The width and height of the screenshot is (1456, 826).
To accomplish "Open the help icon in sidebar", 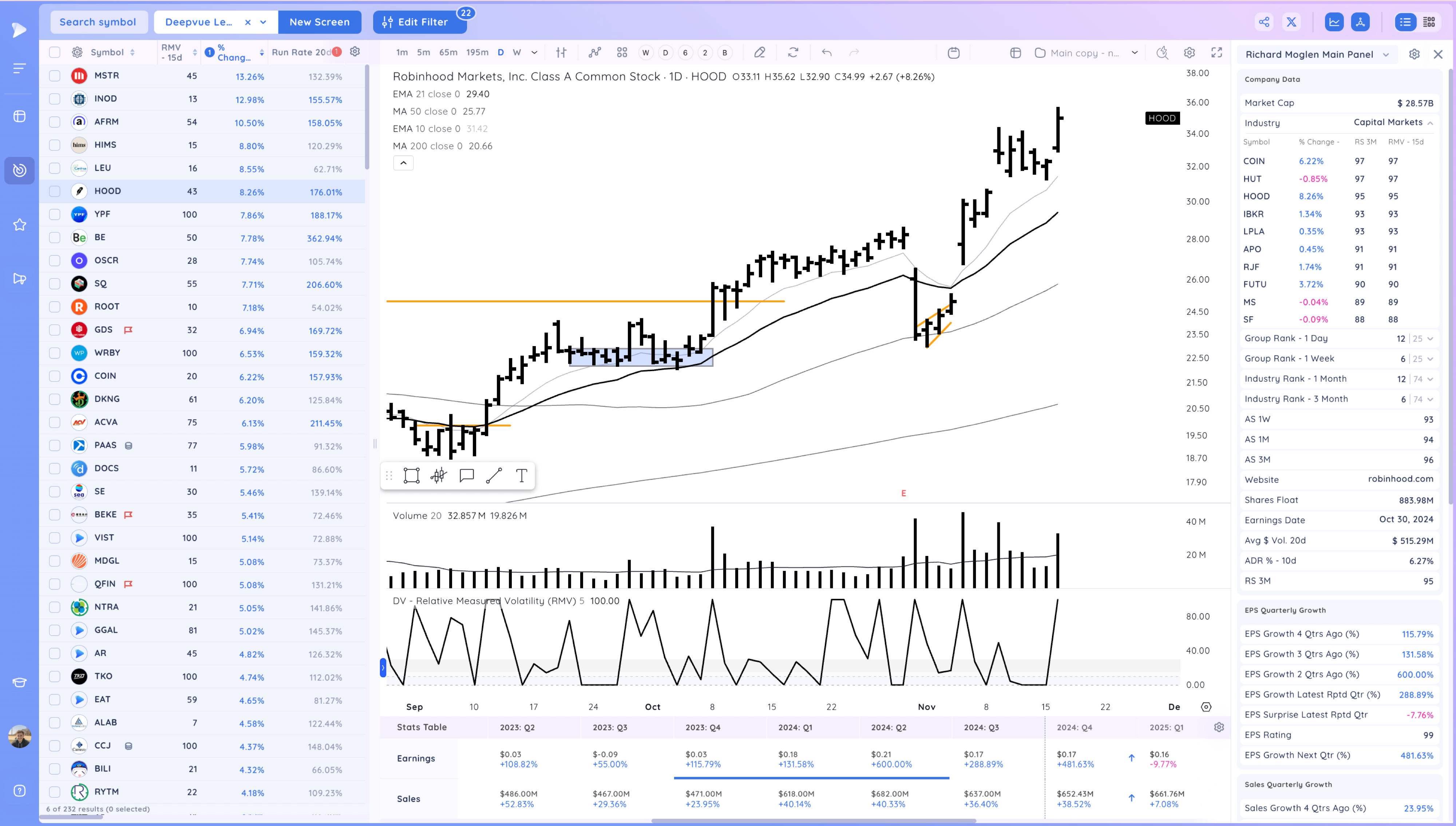I will pyautogui.click(x=20, y=791).
